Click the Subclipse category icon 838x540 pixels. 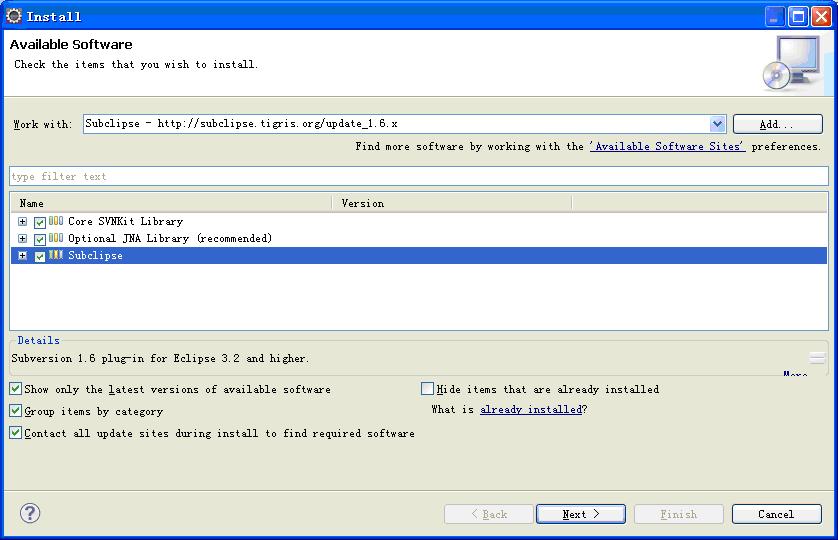point(56,255)
